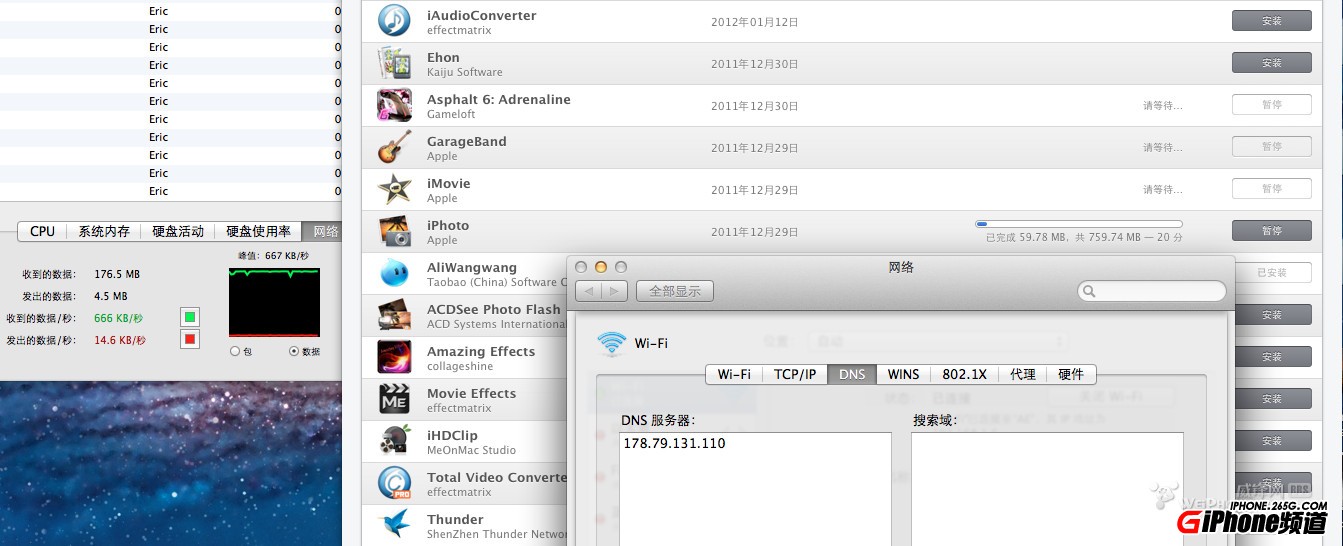Click the 2012年01月12日 purchase date
The width and height of the screenshot is (1343, 546).
click(x=755, y=21)
